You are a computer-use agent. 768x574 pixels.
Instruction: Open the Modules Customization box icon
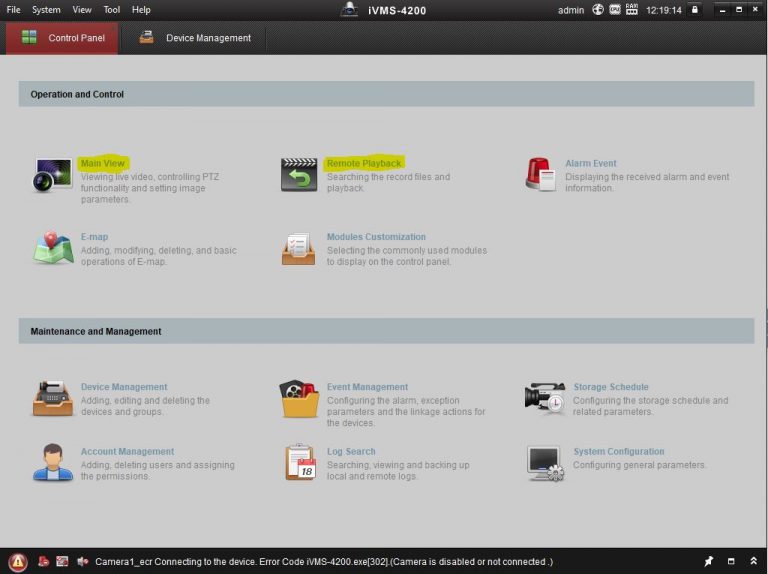click(298, 249)
